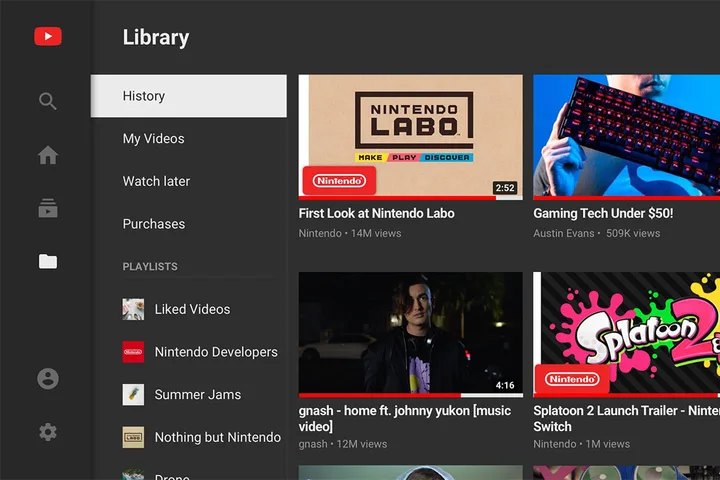
Task: Click the Nintendo Developers red playlist icon
Action: point(133,352)
